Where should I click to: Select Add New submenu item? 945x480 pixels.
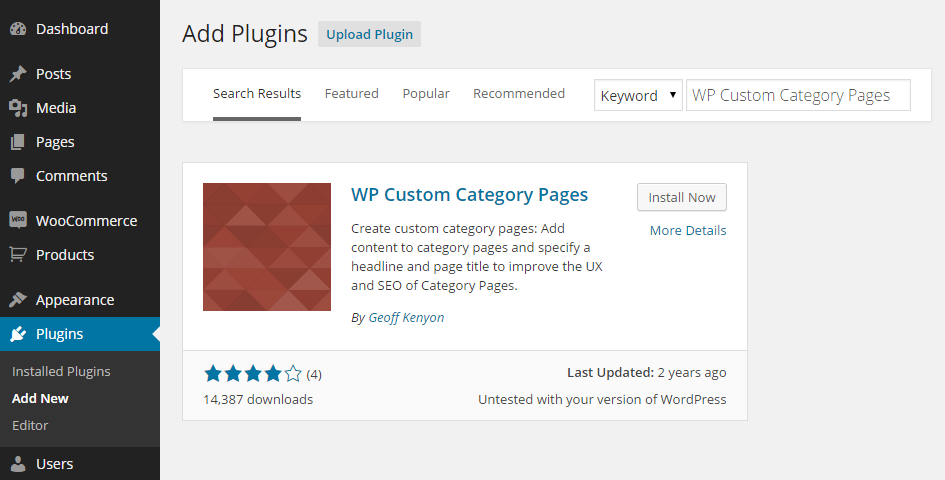[x=40, y=399]
